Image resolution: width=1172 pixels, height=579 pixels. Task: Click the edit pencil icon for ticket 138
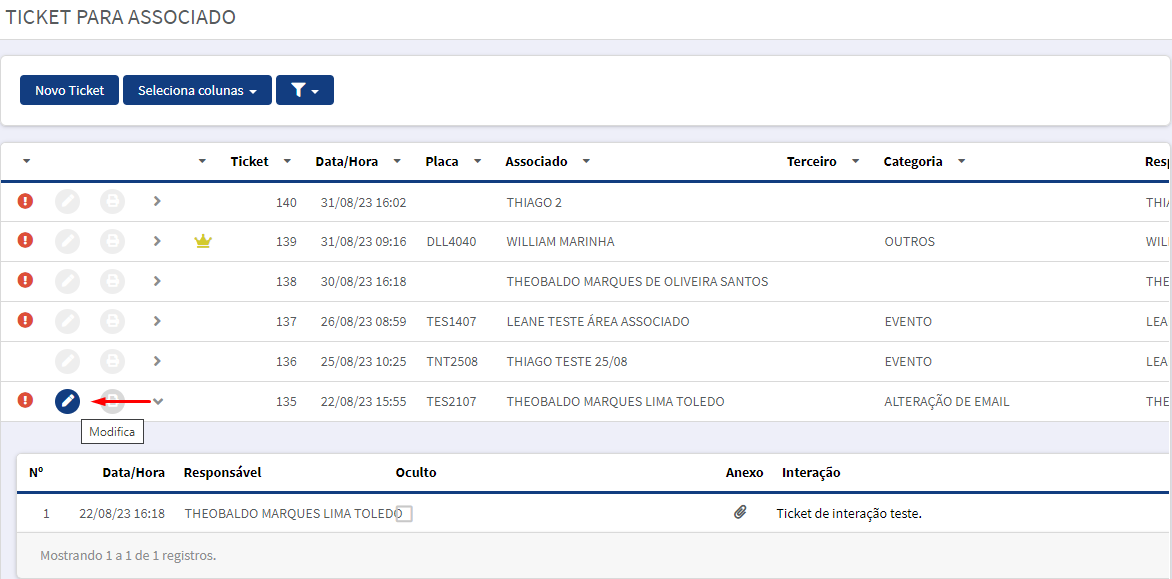click(67, 281)
